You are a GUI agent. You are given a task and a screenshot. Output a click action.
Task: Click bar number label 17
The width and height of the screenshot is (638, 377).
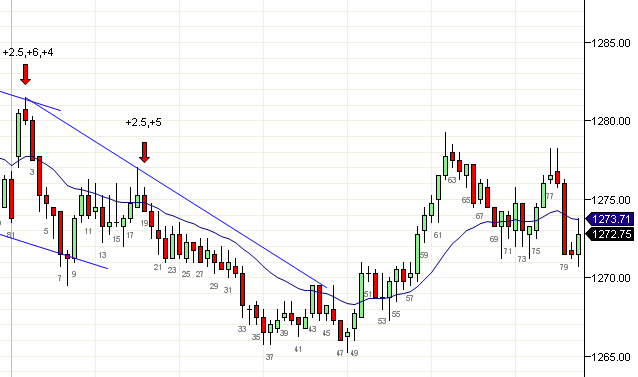point(130,235)
